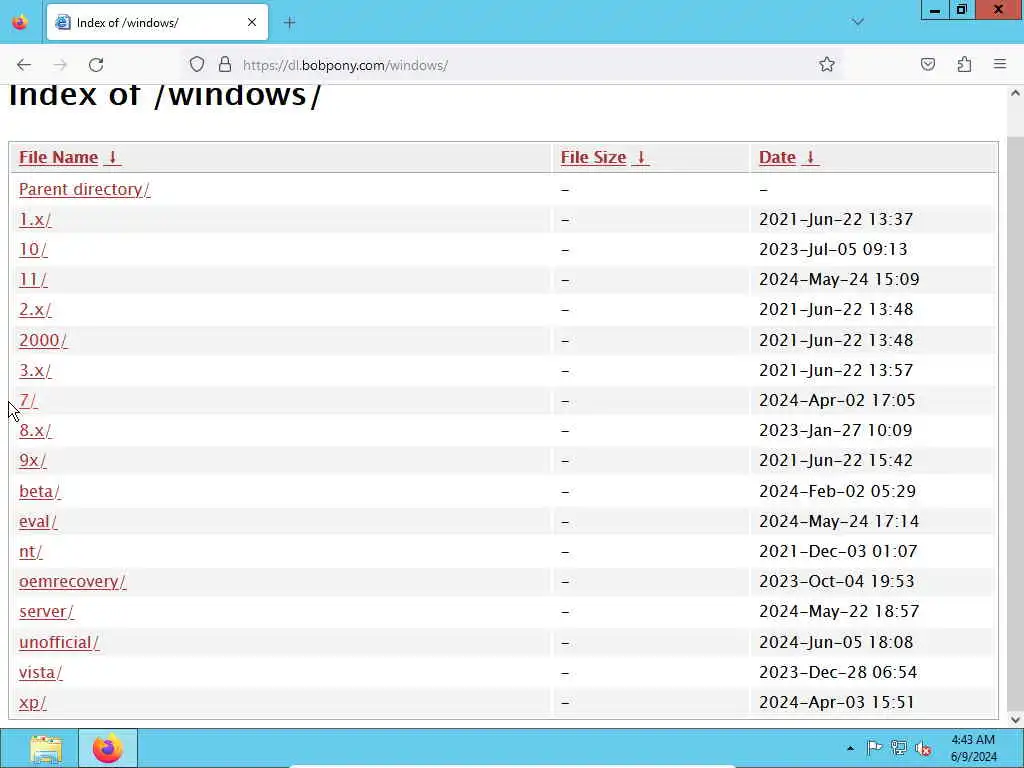Open File Explorer from the taskbar

46,748
